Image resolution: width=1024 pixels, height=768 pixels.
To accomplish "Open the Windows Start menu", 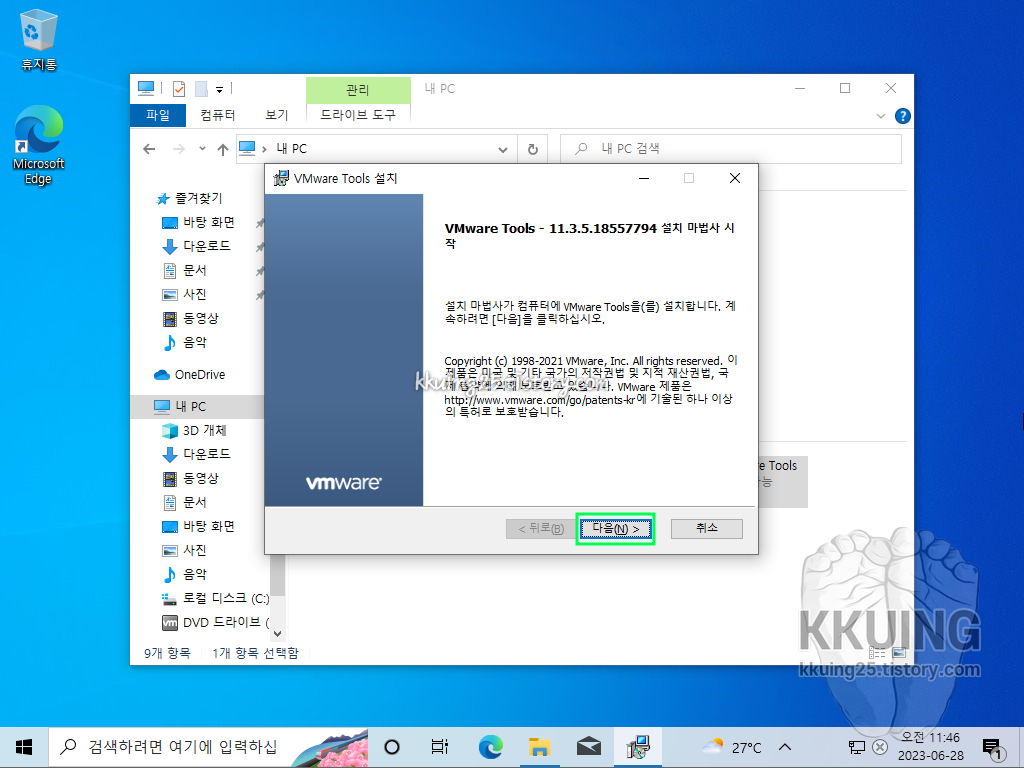I will (x=24, y=747).
